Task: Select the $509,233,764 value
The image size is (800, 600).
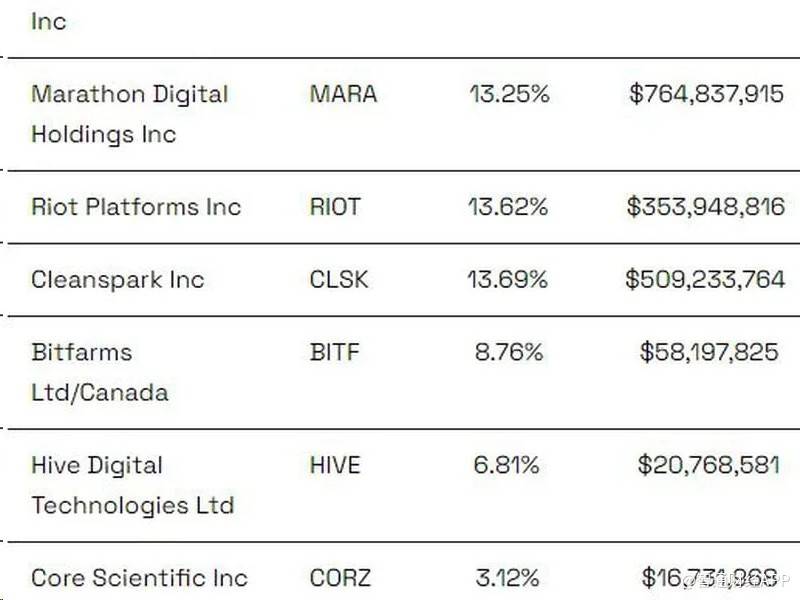Action: coord(705,279)
